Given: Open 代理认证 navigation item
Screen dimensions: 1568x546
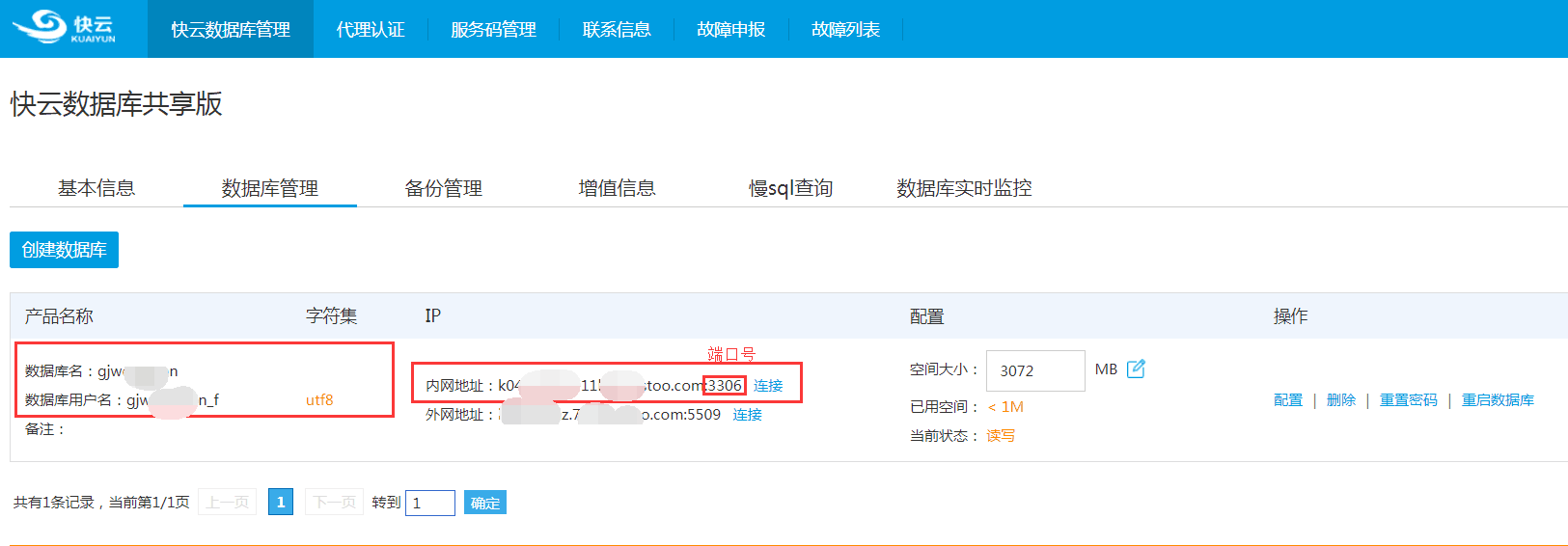Looking at the screenshot, I should [x=371, y=30].
